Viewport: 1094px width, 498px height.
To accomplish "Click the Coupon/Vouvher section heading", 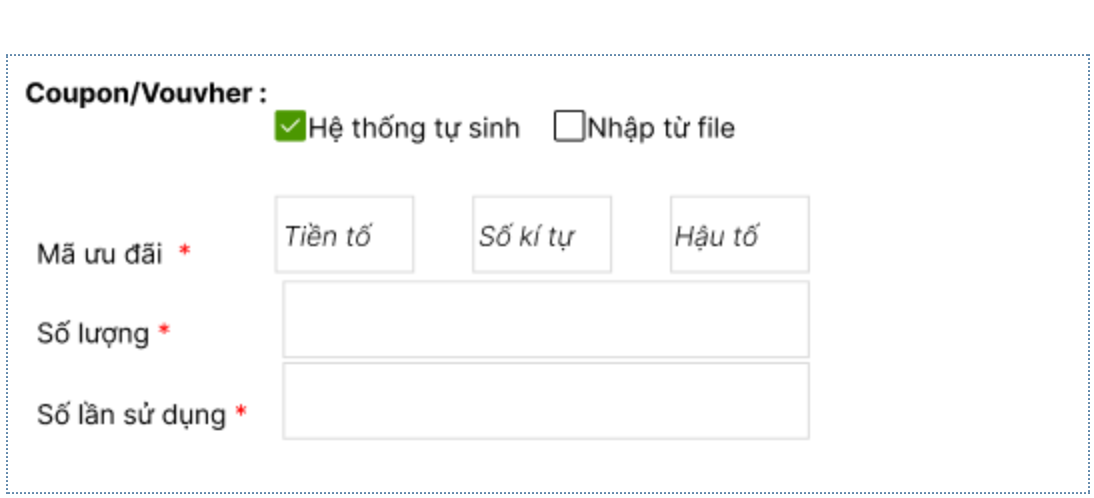I will 145,94.
